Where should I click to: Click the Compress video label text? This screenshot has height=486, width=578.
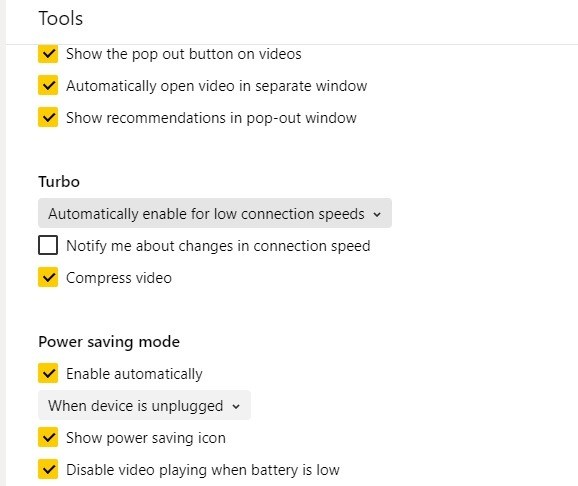pyautogui.click(x=119, y=278)
